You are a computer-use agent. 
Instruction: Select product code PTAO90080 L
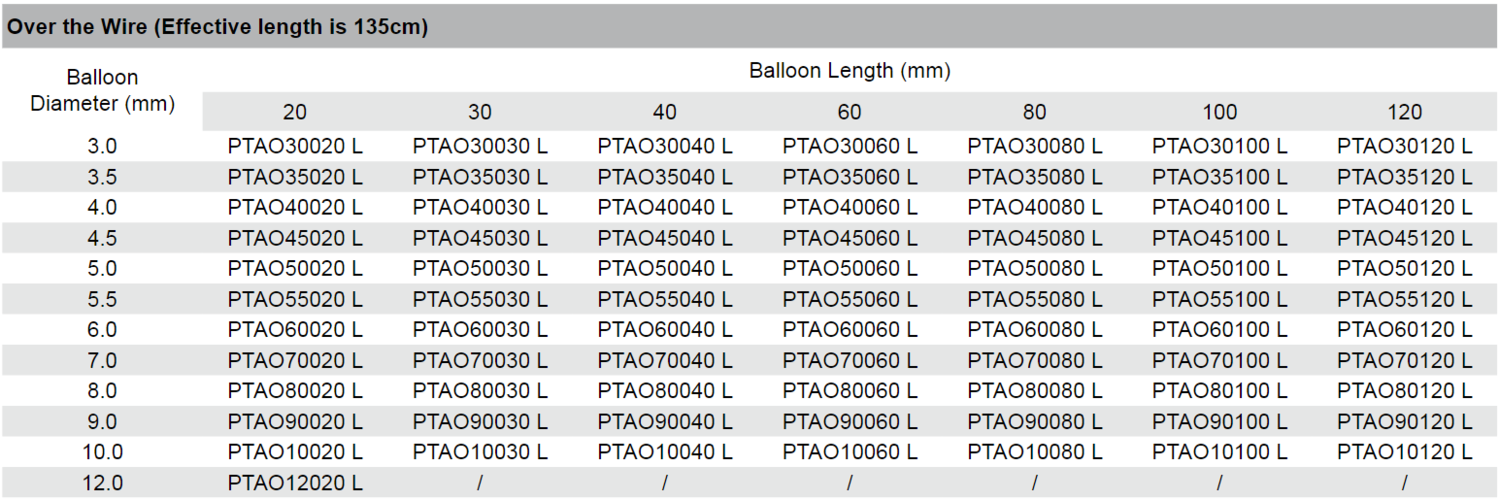1034,422
